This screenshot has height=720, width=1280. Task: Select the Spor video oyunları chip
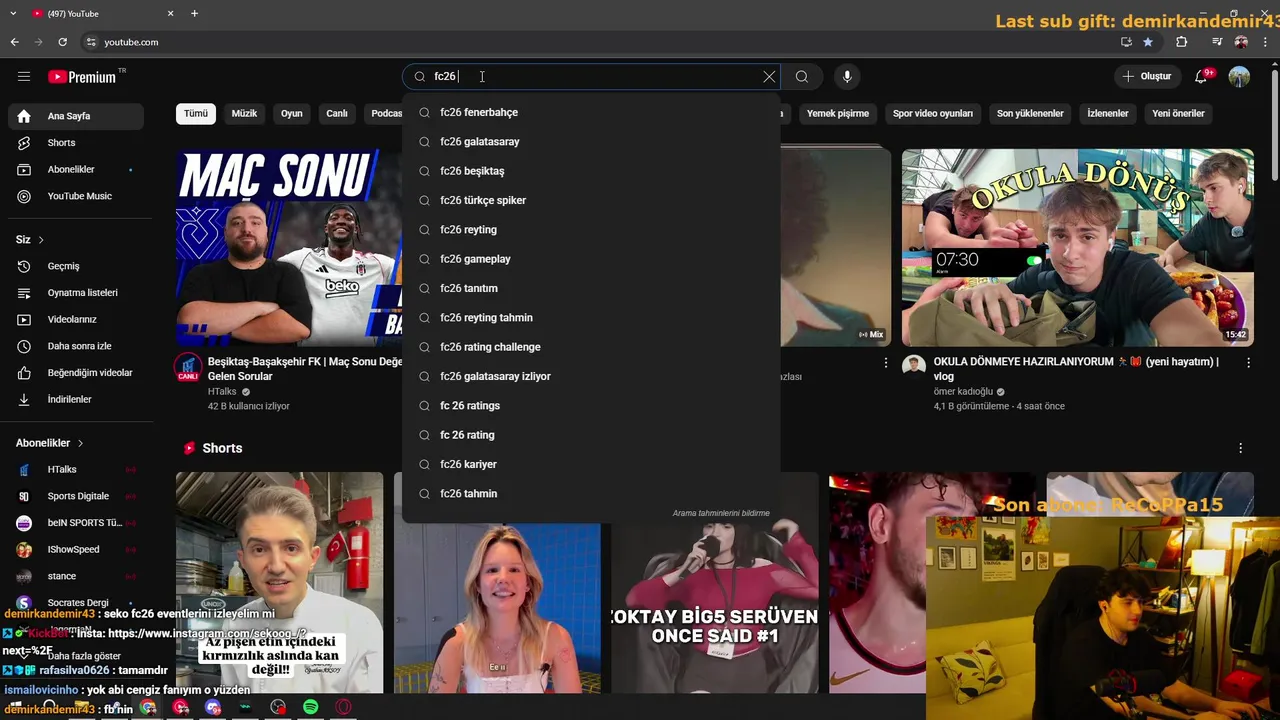click(x=933, y=113)
